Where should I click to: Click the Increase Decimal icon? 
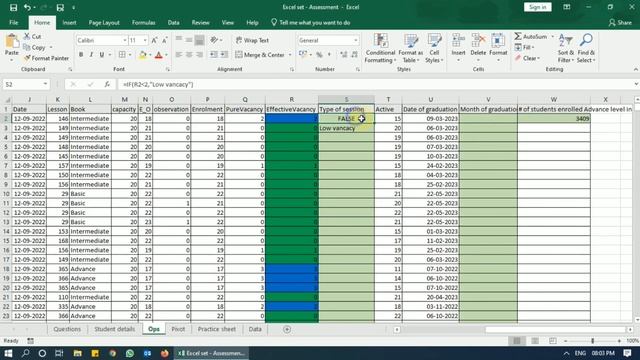[x=344, y=55]
